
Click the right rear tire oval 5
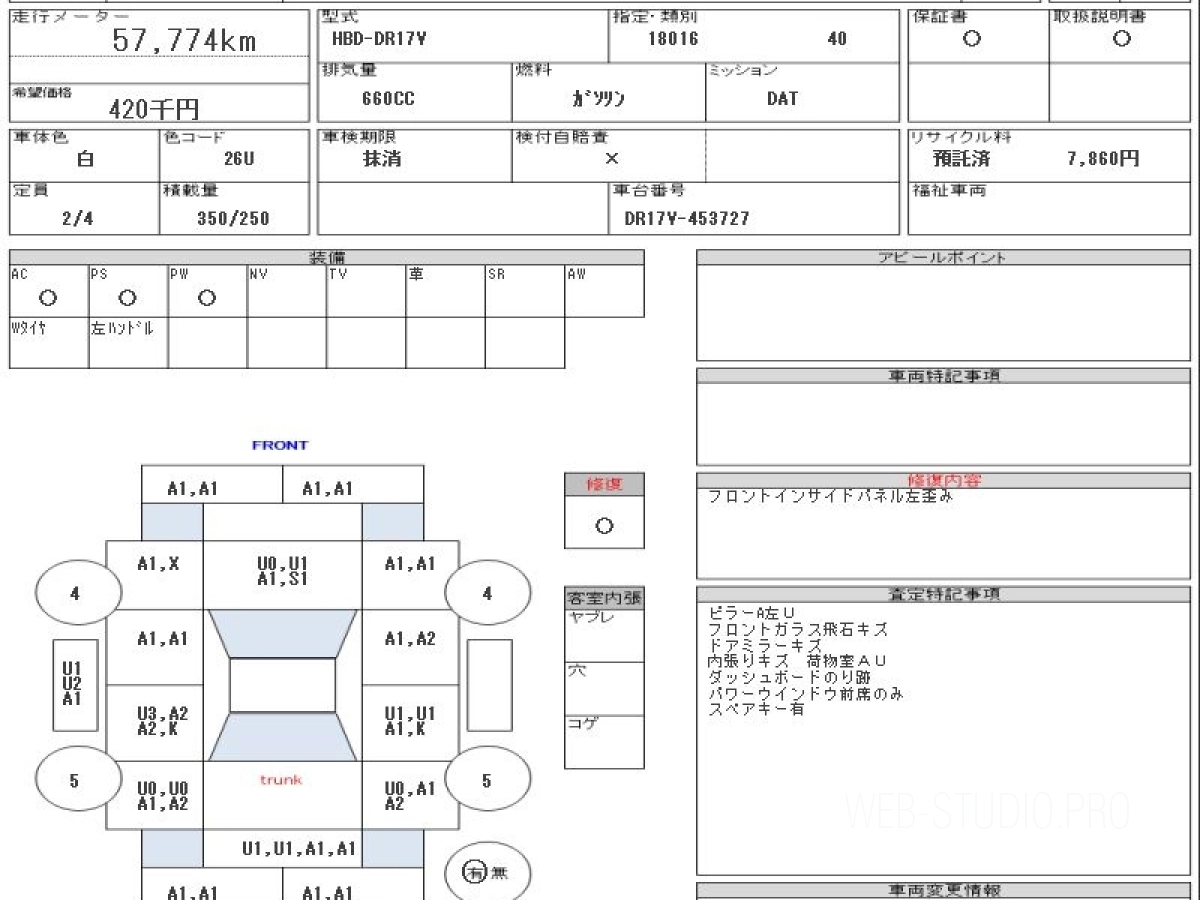pos(487,780)
